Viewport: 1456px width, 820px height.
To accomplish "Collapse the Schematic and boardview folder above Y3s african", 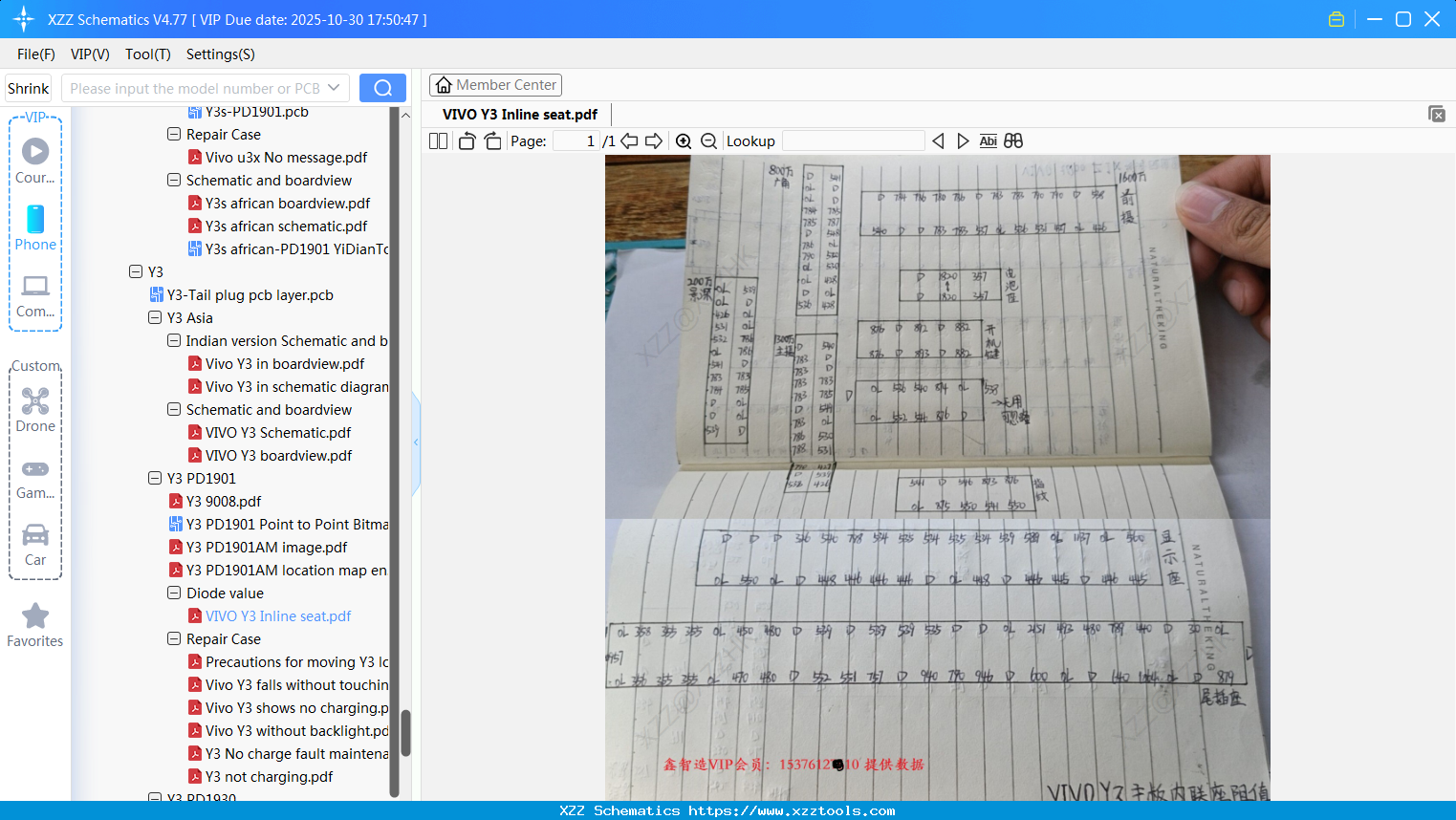I will point(174,181).
